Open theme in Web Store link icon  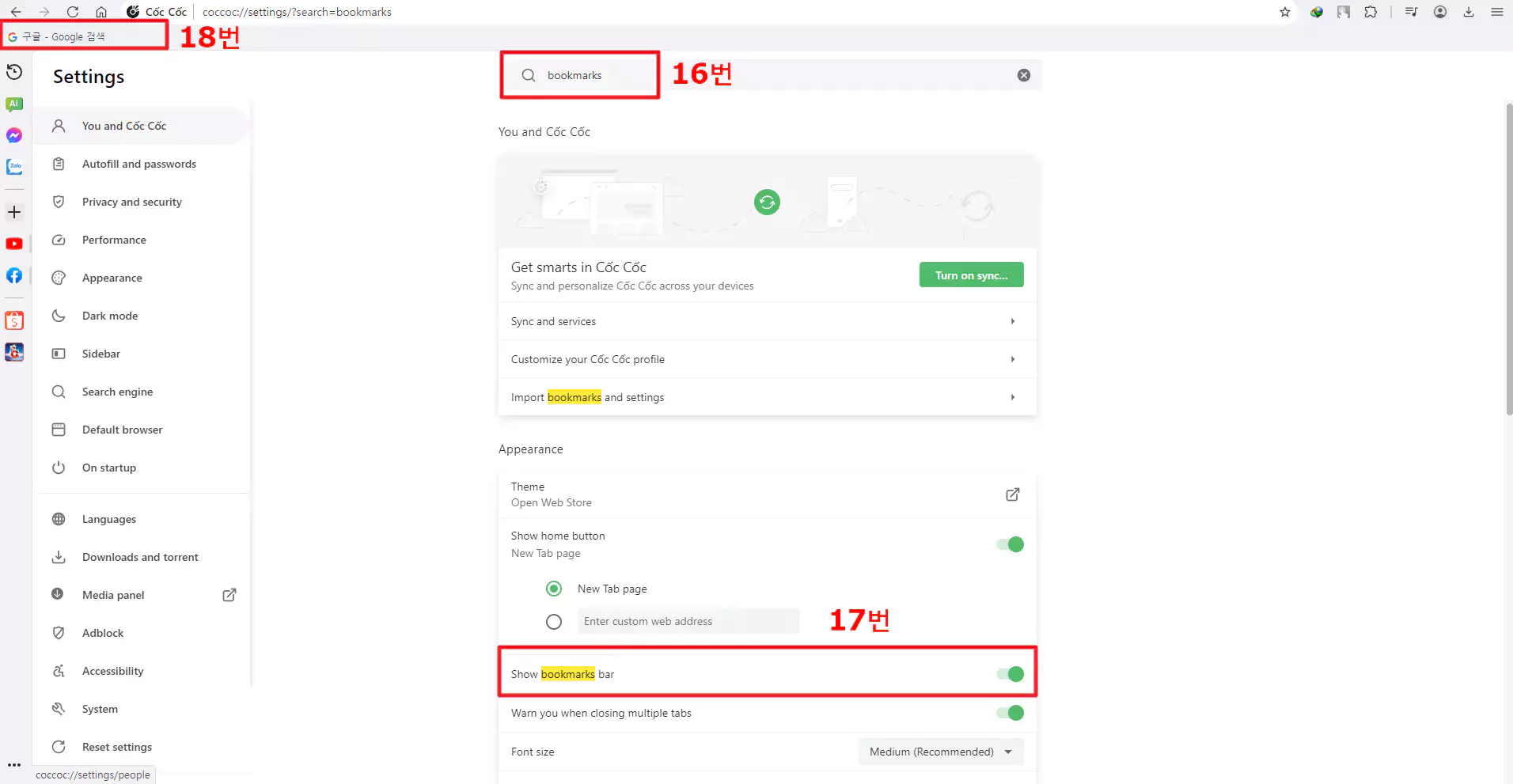(x=1013, y=494)
